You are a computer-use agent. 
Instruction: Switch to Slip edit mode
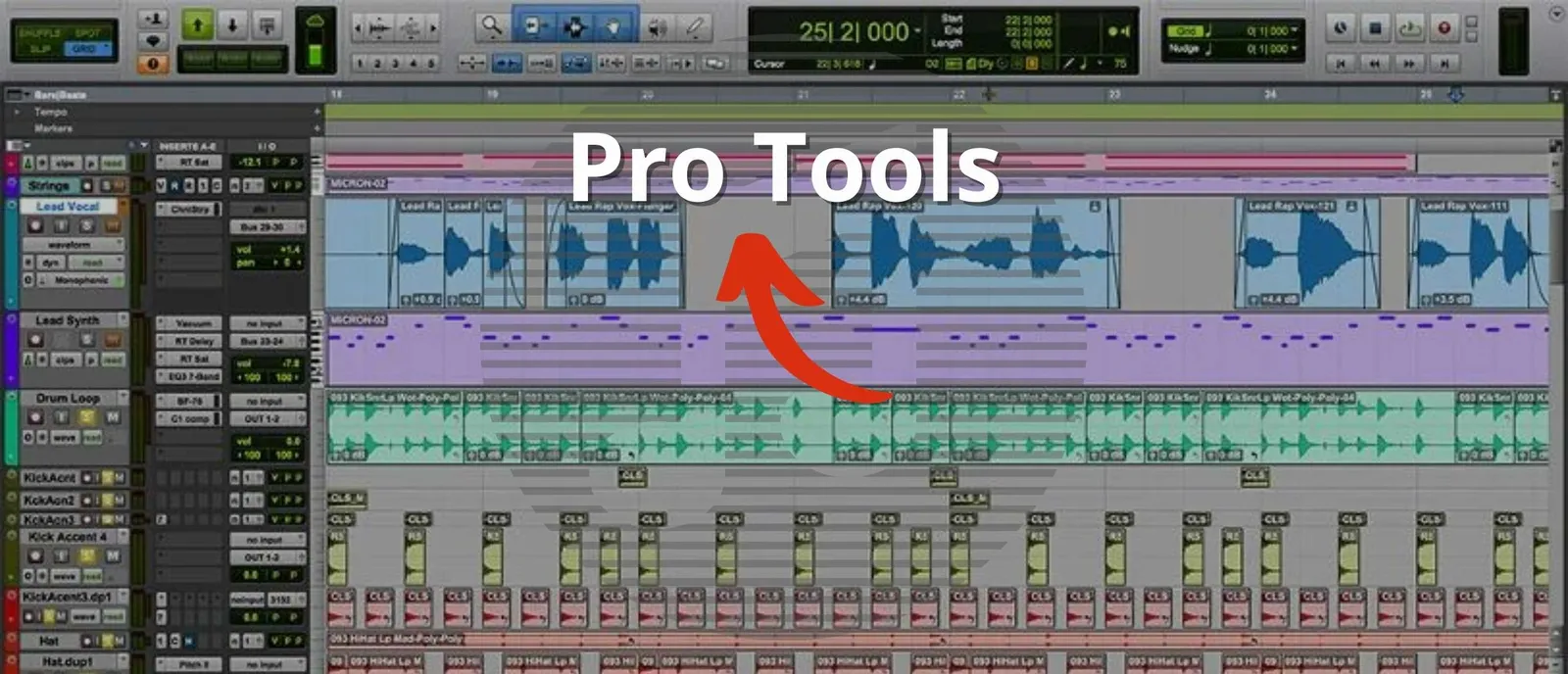pyautogui.click(x=40, y=48)
